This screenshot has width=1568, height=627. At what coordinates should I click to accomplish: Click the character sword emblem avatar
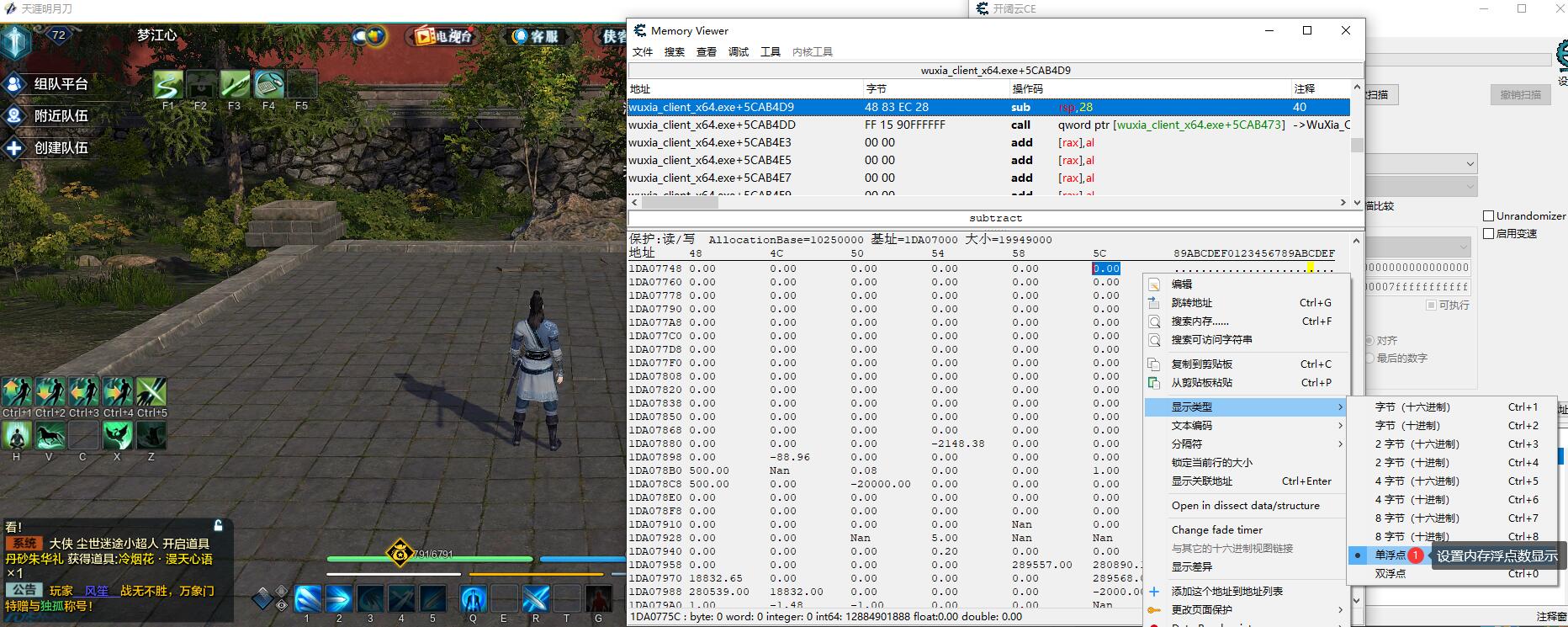click(x=16, y=42)
